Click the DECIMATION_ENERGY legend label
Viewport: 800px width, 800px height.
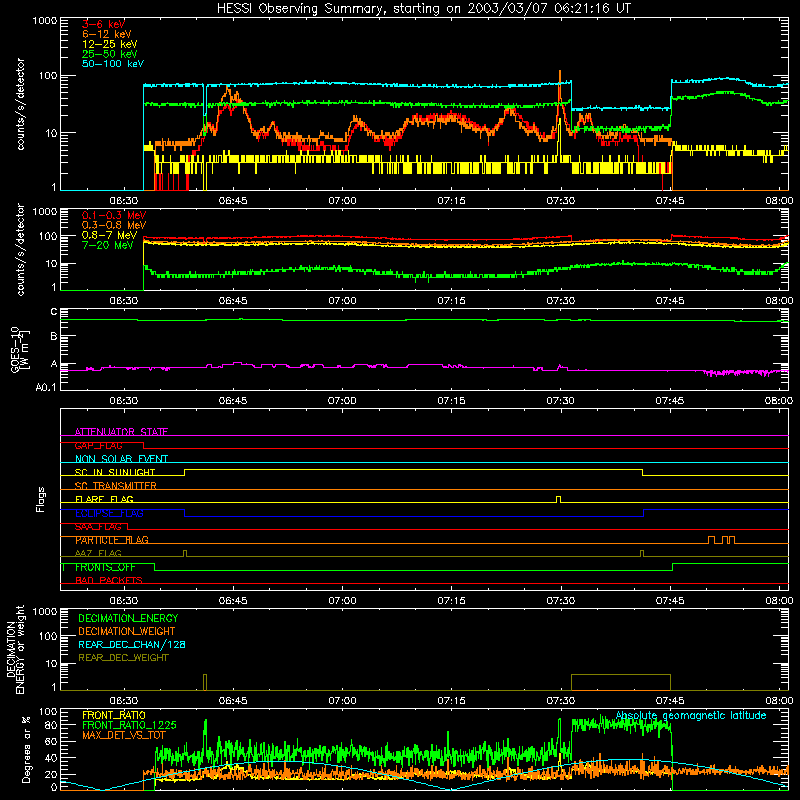(x=128, y=618)
